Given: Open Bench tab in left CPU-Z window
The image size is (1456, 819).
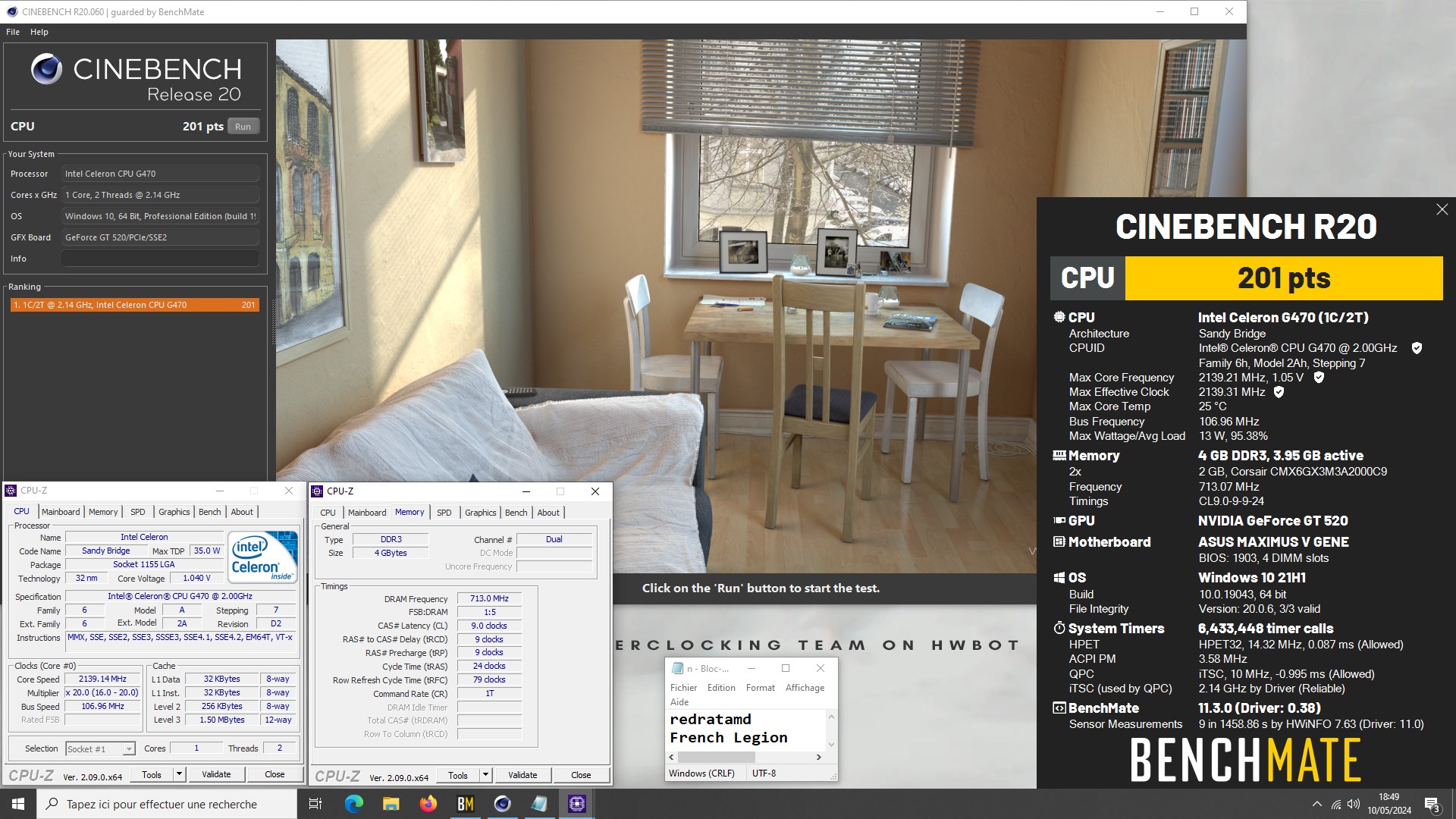Looking at the screenshot, I should click(209, 512).
